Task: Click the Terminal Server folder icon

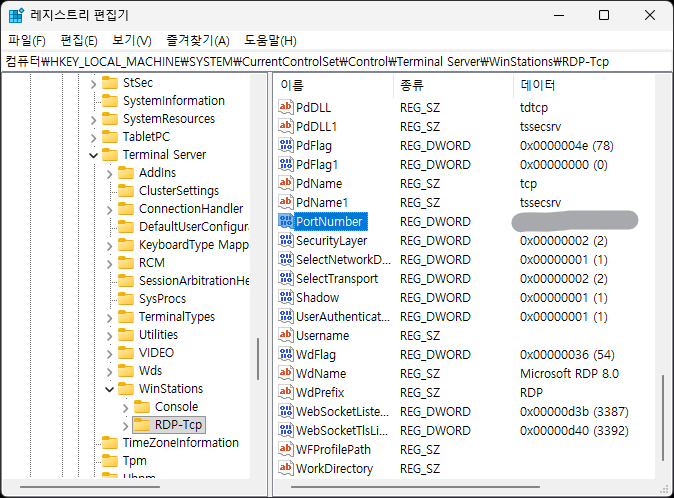Action: 109,155
